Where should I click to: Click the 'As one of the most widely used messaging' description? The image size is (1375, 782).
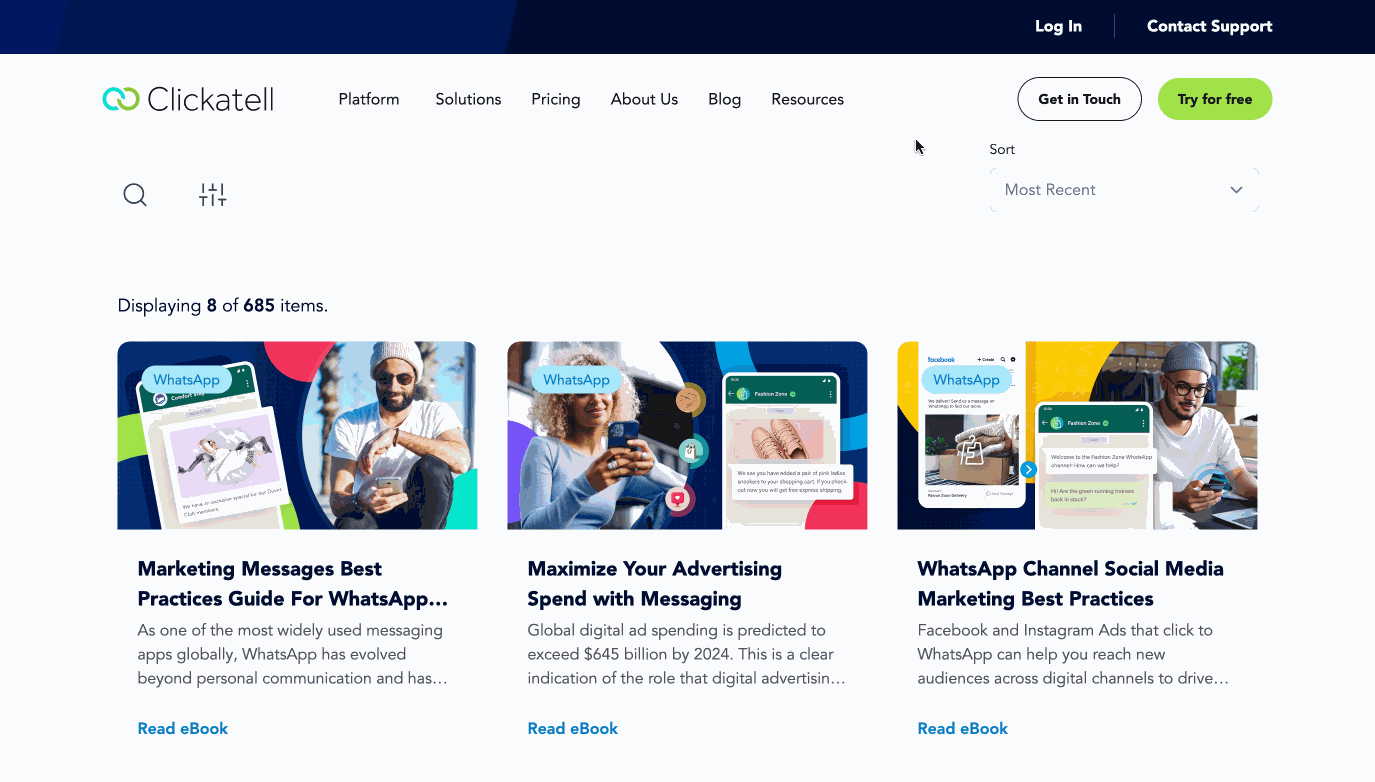click(293, 655)
